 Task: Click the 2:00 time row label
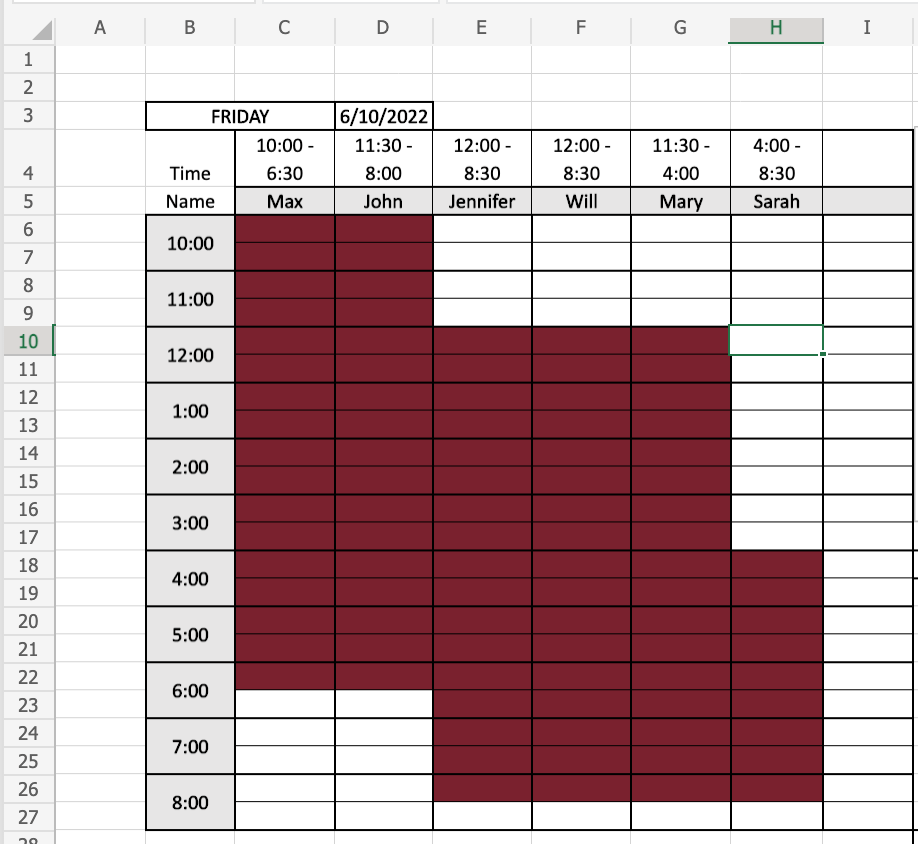[x=190, y=466]
